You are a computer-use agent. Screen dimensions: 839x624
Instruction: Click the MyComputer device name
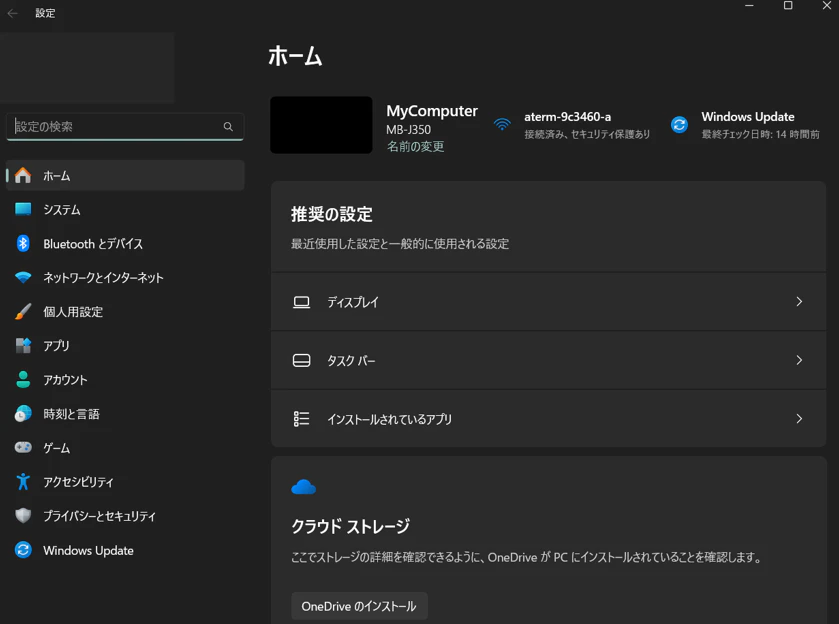pyautogui.click(x=432, y=111)
